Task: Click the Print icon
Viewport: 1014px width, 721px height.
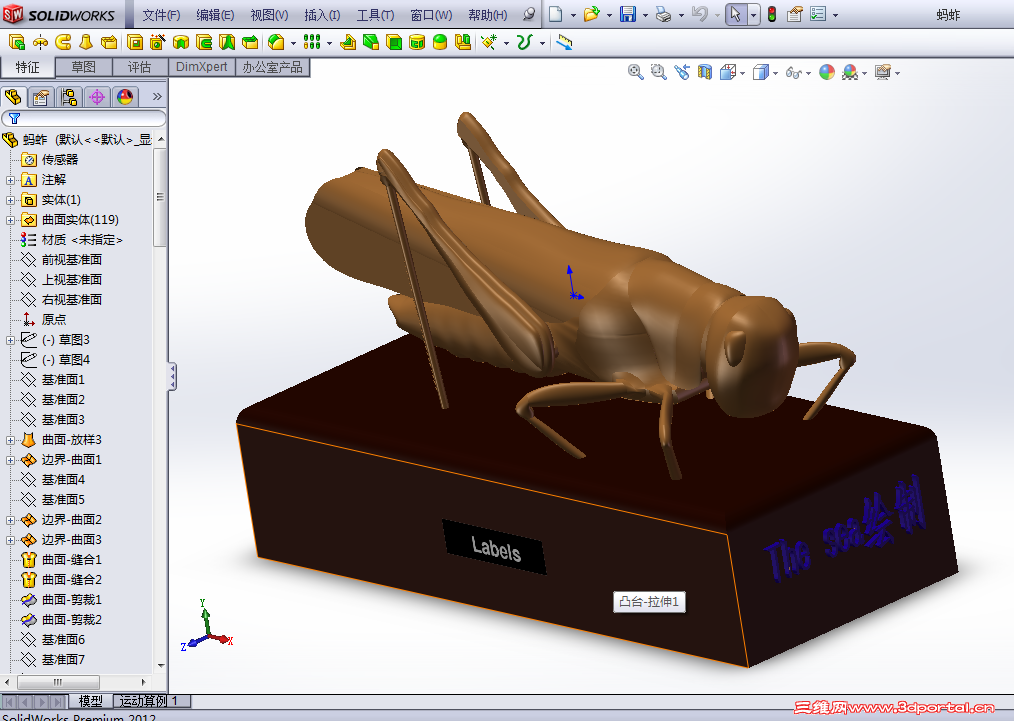Action: (663, 14)
